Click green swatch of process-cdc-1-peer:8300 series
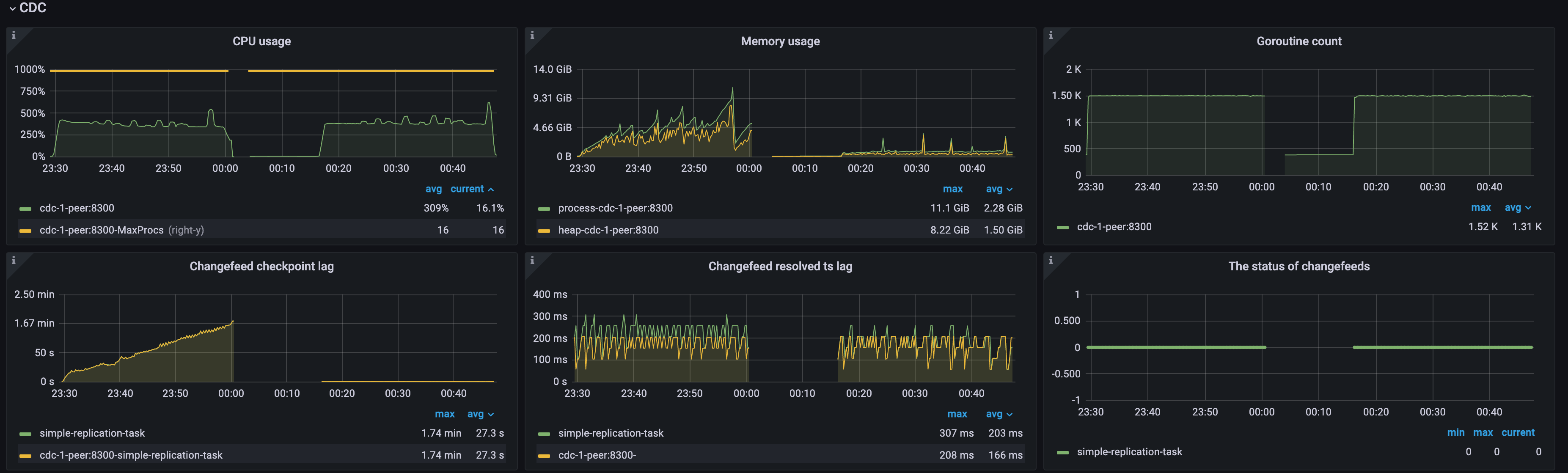1568x473 pixels. [544, 209]
